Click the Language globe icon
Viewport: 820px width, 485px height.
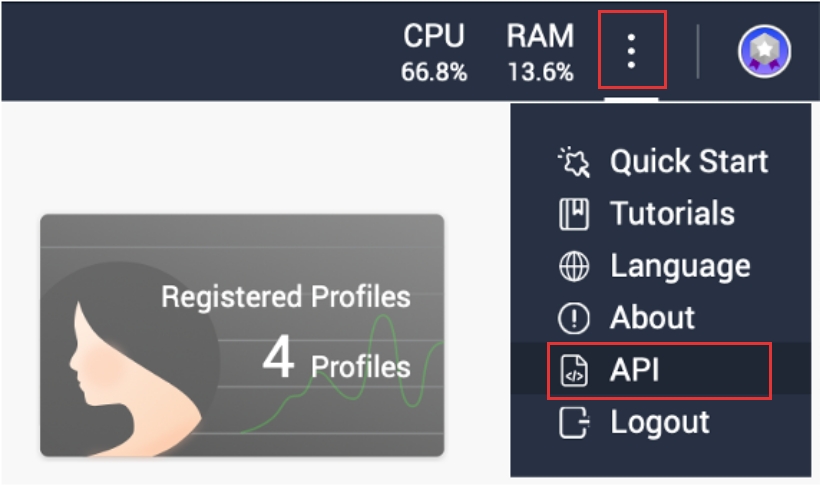coord(574,266)
